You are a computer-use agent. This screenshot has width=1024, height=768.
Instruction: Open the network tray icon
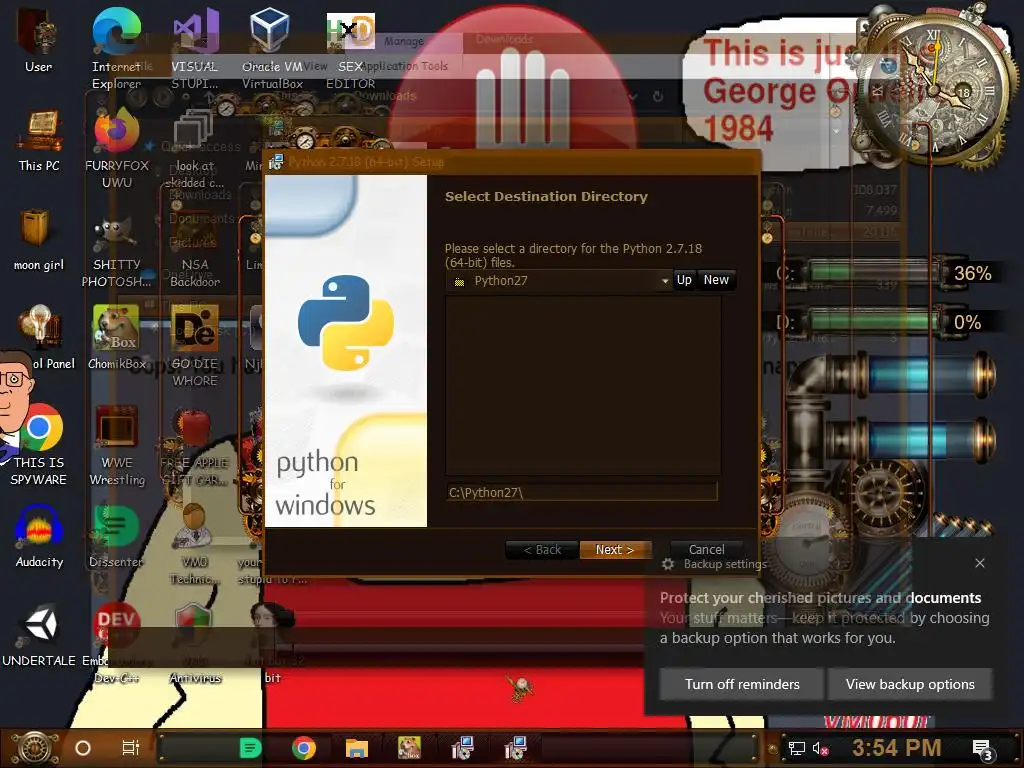pos(797,748)
